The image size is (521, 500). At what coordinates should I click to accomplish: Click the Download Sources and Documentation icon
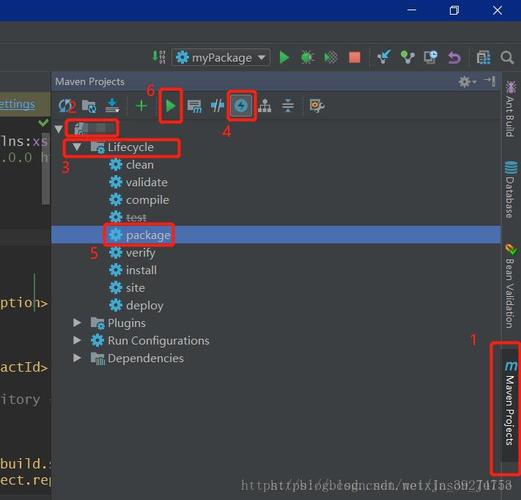pos(112,106)
